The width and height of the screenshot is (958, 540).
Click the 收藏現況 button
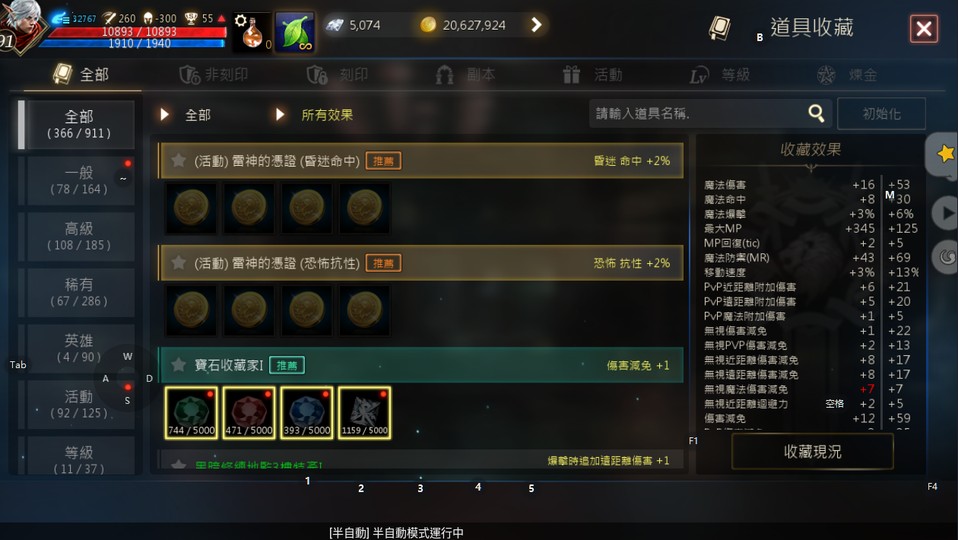[x=812, y=452]
